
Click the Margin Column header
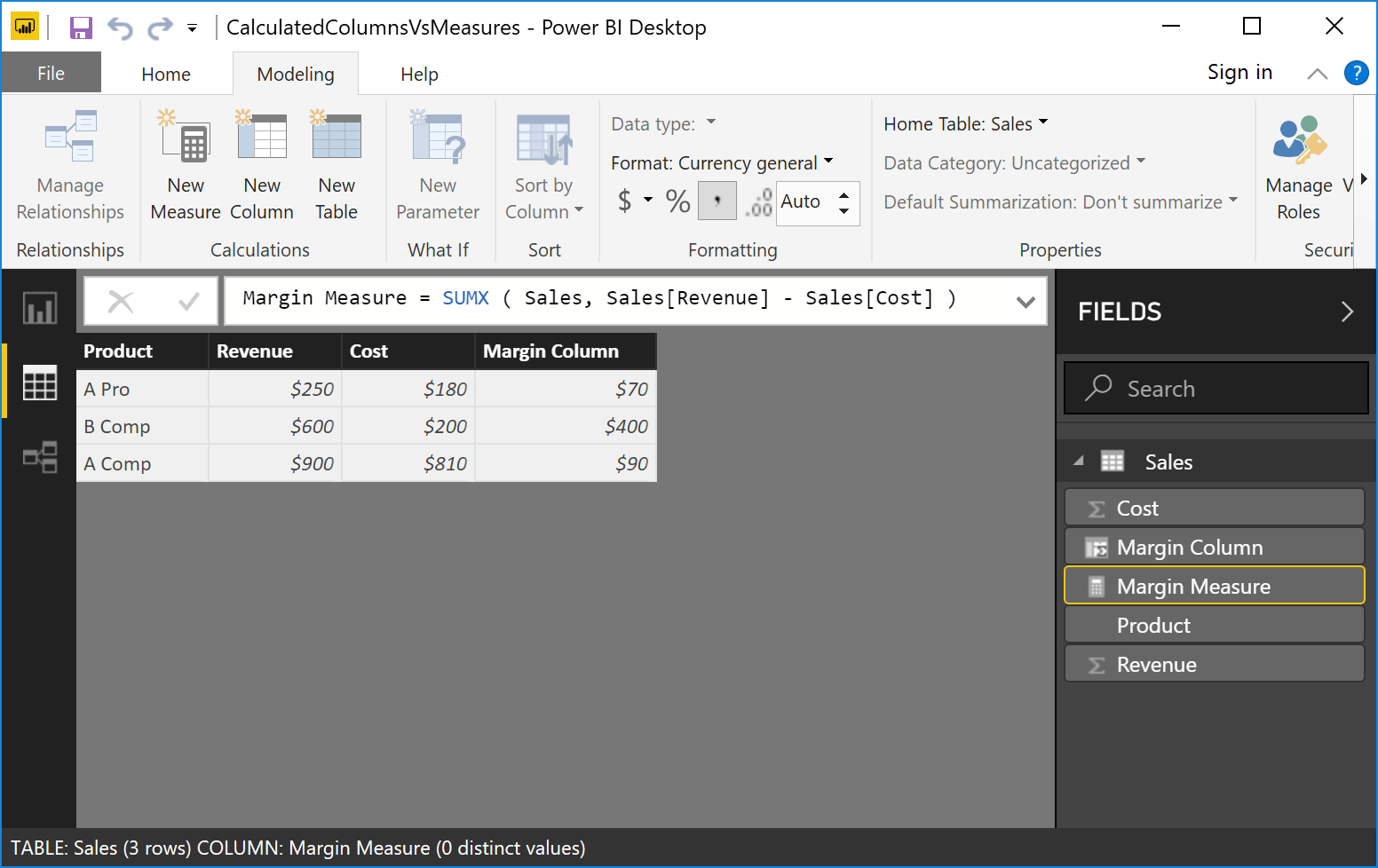pos(566,351)
